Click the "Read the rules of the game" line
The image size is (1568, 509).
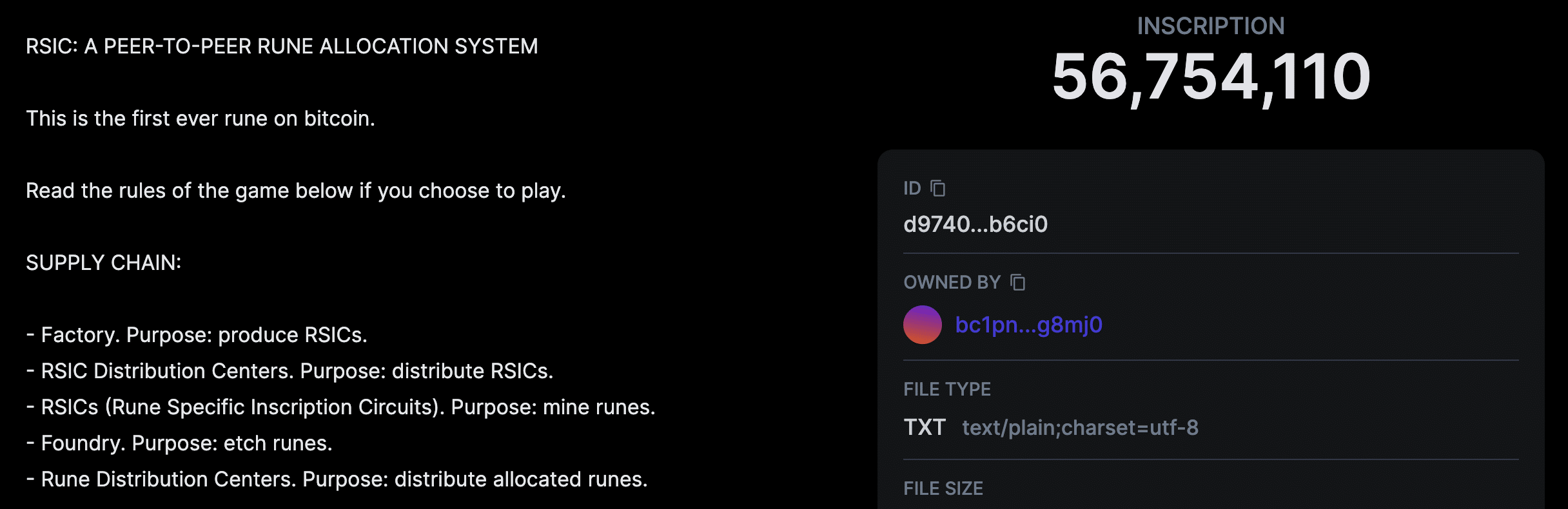[x=296, y=191]
